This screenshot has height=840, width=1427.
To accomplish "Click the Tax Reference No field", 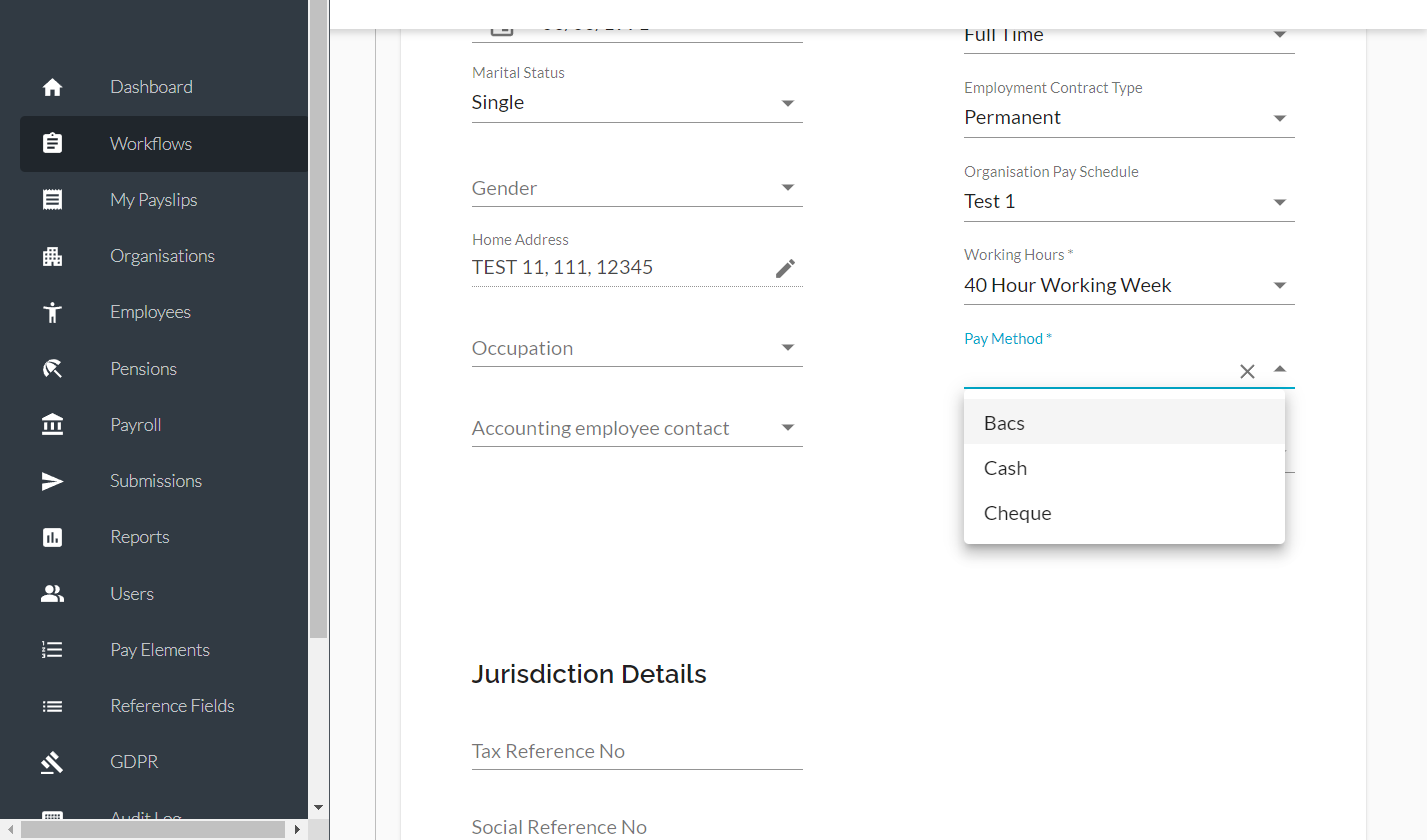I will (637, 751).
